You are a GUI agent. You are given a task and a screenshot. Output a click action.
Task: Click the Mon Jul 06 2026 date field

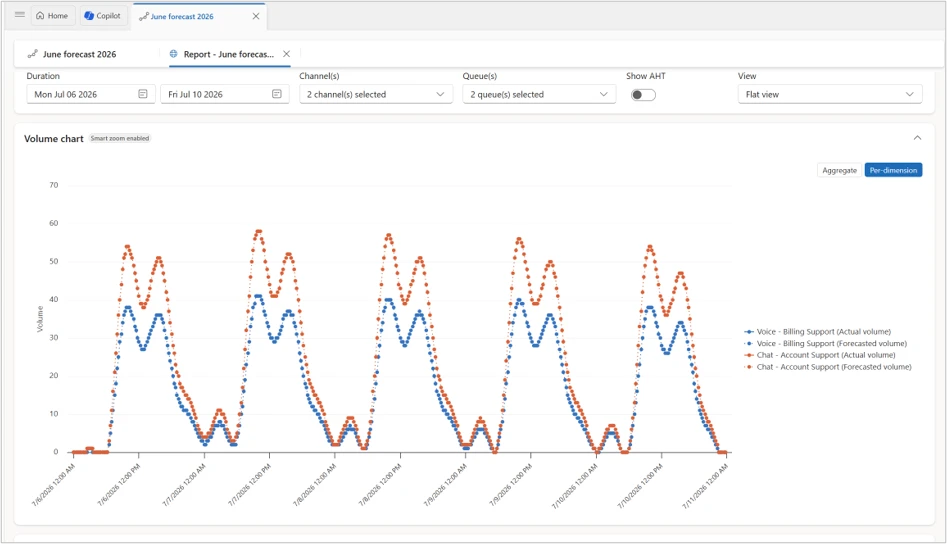91,94
